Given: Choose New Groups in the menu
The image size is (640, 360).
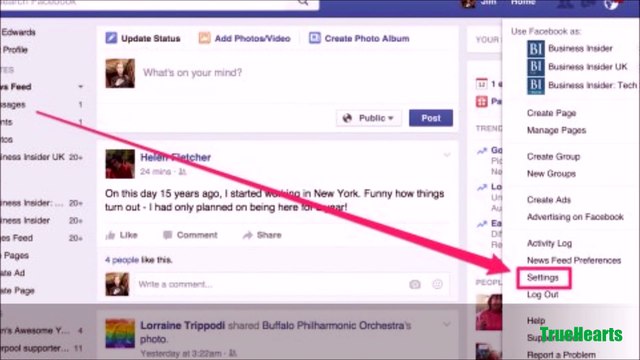Looking at the screenshot, I should (x=551, y=173).
